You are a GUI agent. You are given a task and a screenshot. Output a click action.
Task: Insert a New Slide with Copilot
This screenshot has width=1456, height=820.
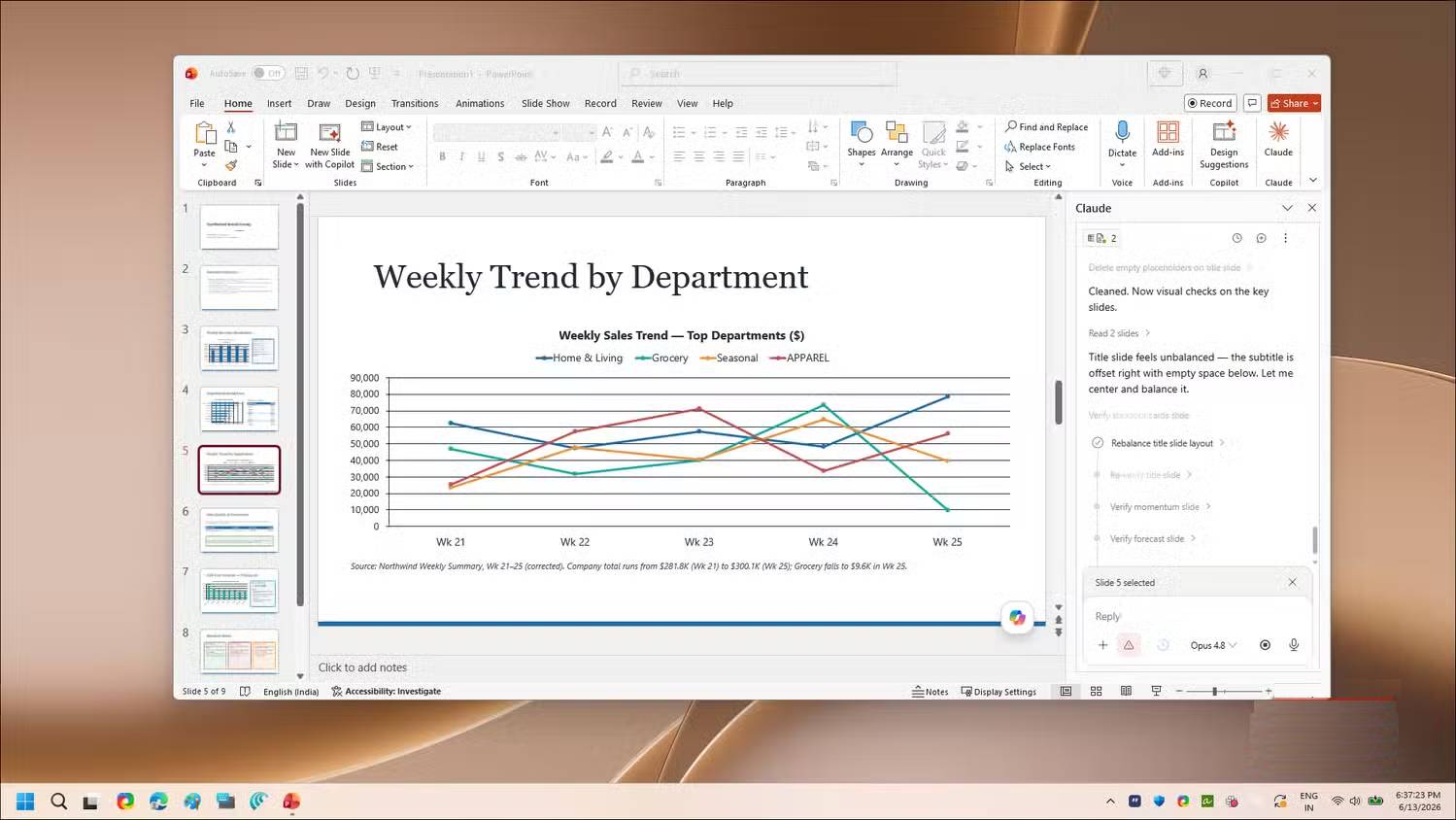pos(329,145)
